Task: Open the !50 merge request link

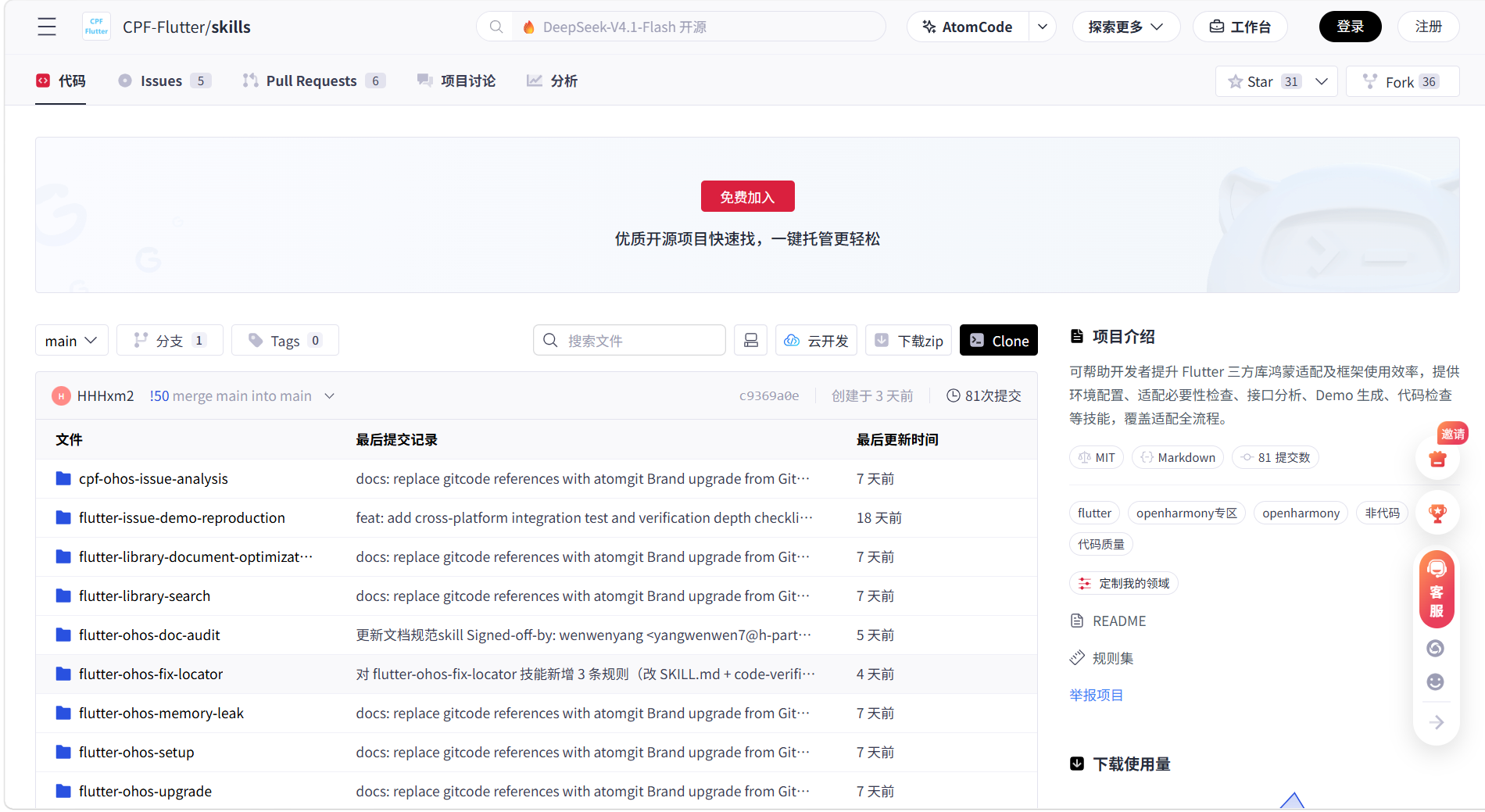Action: [x=159, y=396]
